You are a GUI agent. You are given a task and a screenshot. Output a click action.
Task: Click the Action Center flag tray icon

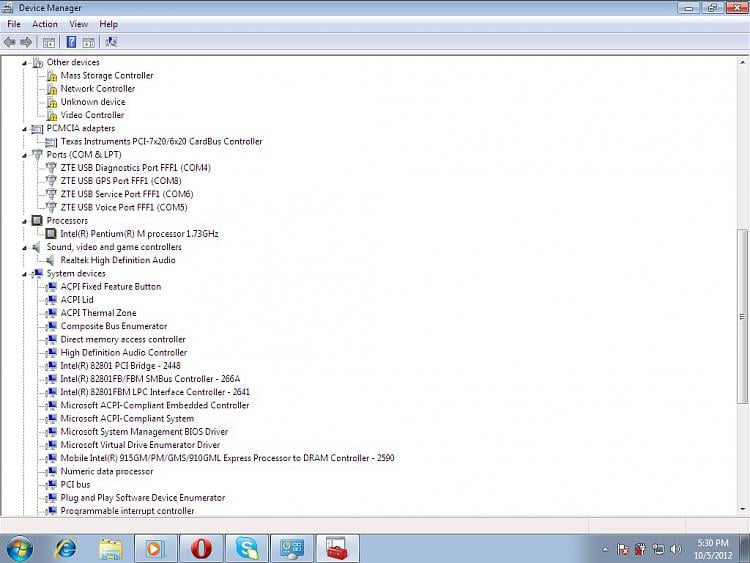(x=623, y=549)
